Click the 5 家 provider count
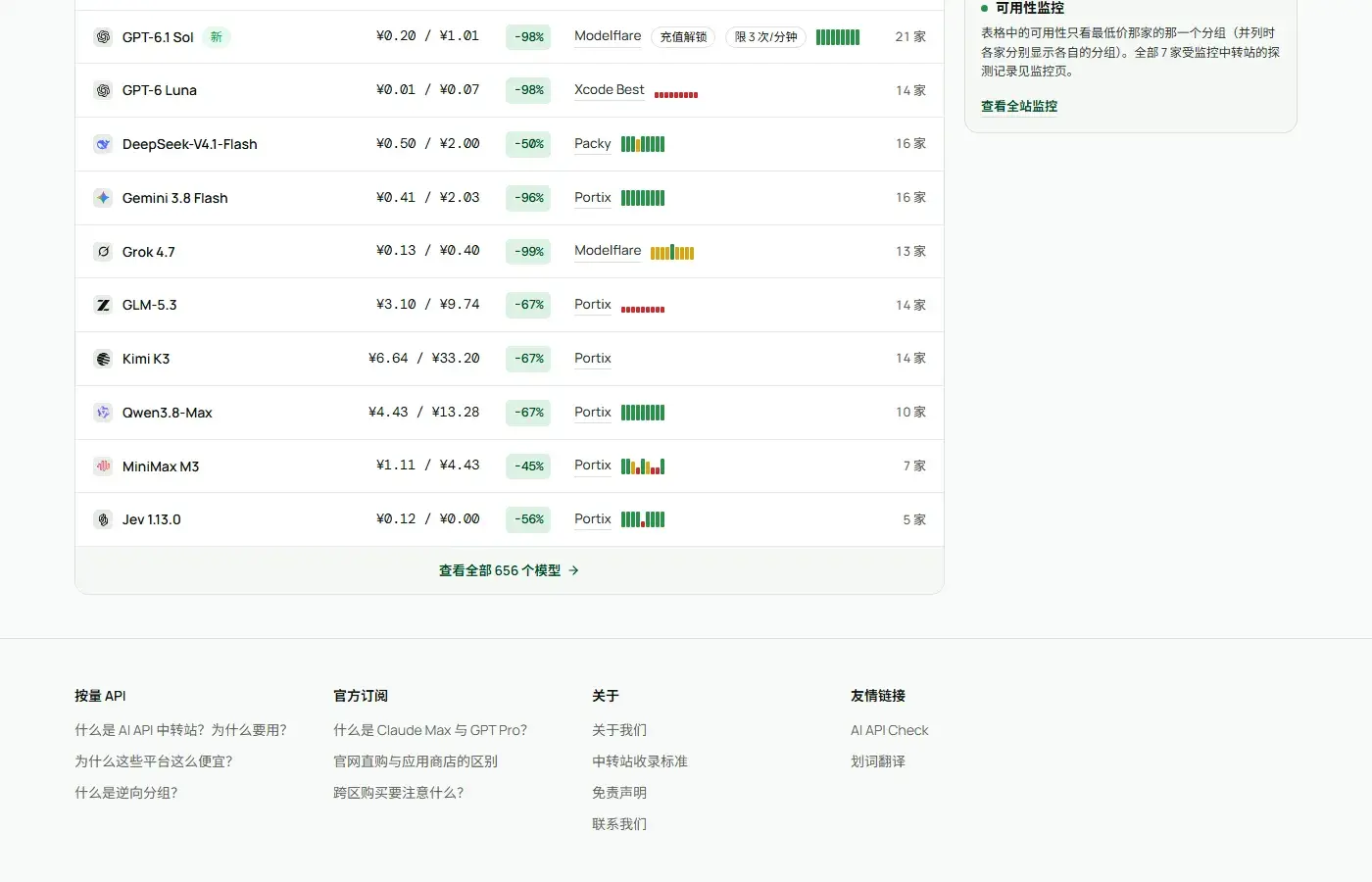The height and width of the screenshot is (882, 1372). pyautogui.click(x=914, y=519)
